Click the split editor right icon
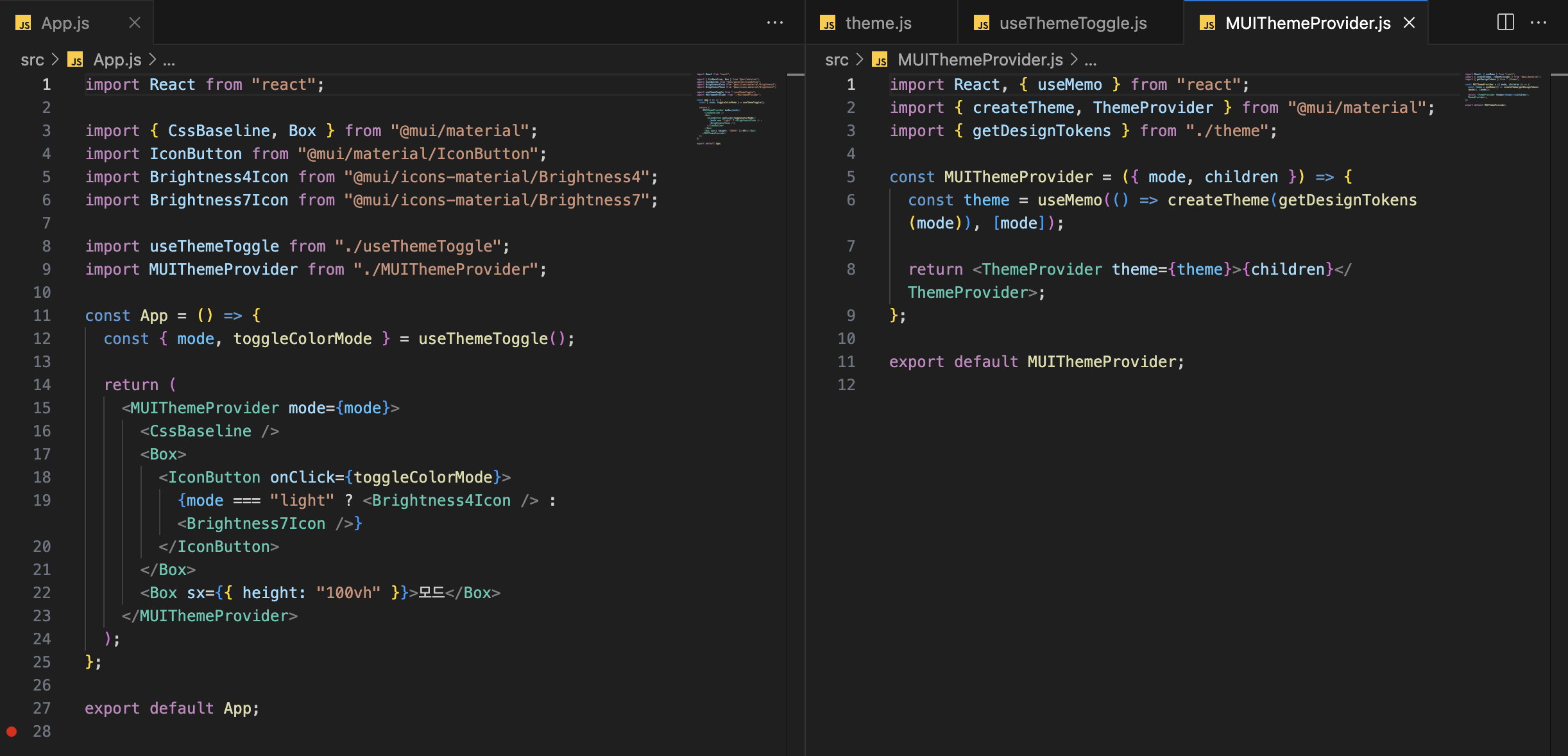The width and height of the screenshot is (1568, 756). click(x=1505, y=22)
